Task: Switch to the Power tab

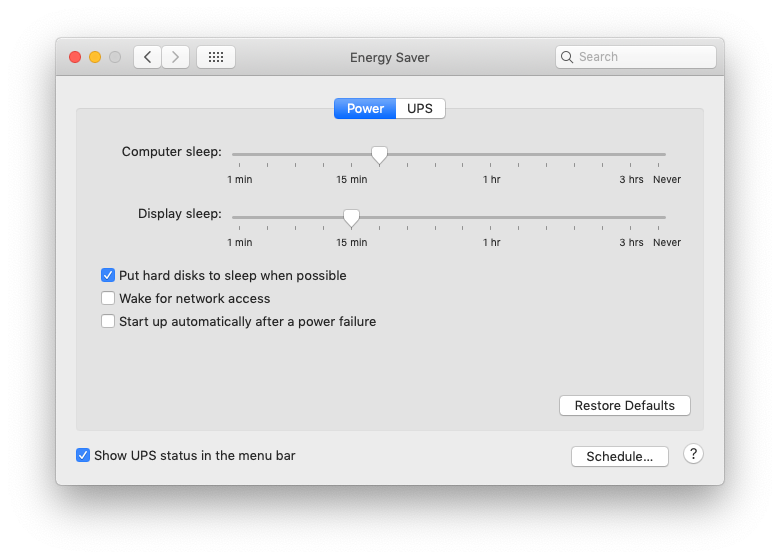Action: click(x=365, y=108)
